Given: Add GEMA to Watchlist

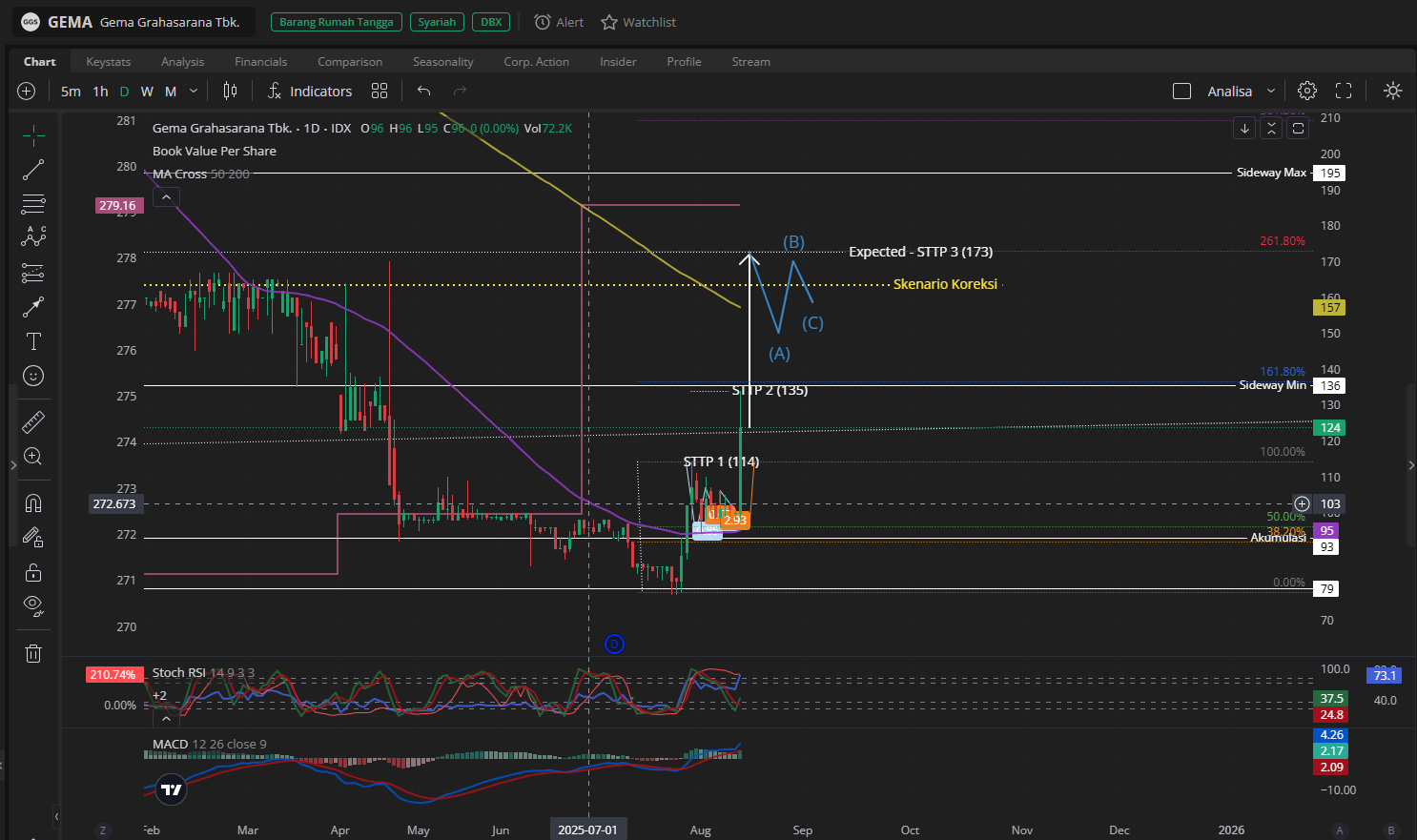Looking at the screenshot, I should point(639,22).
